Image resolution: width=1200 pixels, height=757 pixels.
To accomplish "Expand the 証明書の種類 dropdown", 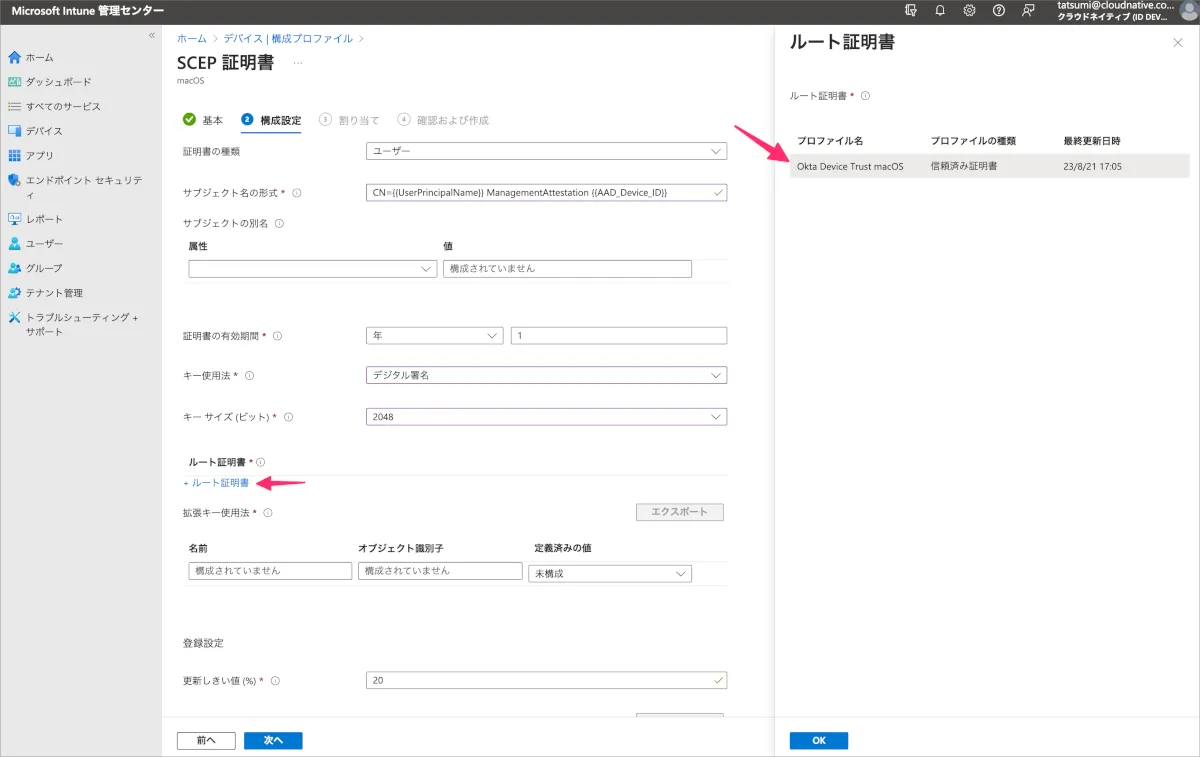I will click(546, 152).
